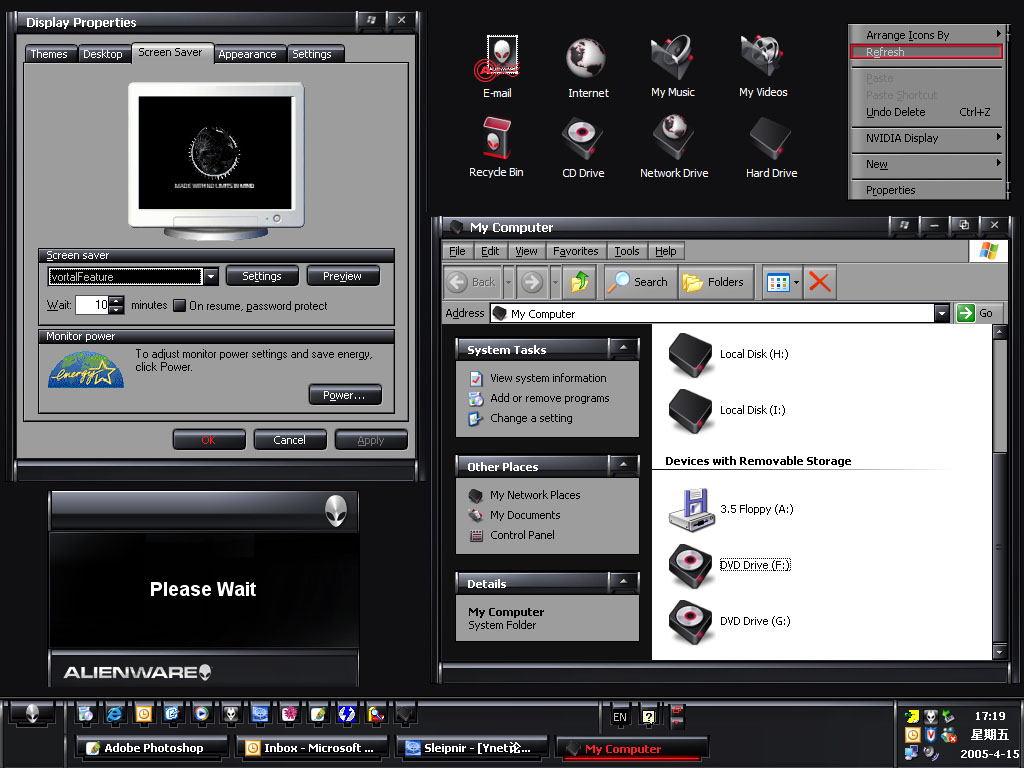
Task: Click the Forward arrow in My Computer
Action: [x=532, y=282]
